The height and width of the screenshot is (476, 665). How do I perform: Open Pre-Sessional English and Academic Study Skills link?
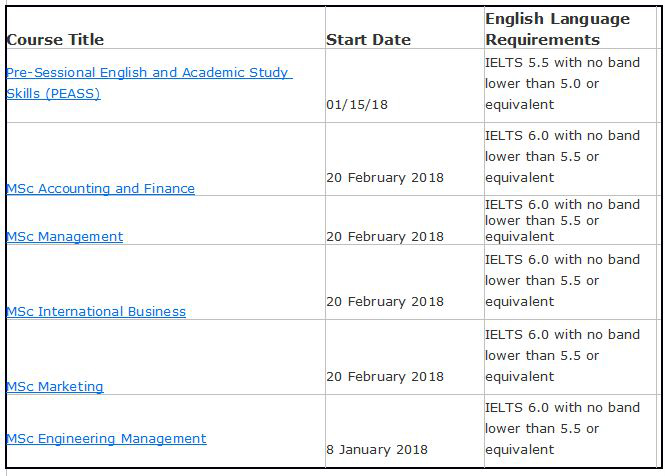(149, 83)
